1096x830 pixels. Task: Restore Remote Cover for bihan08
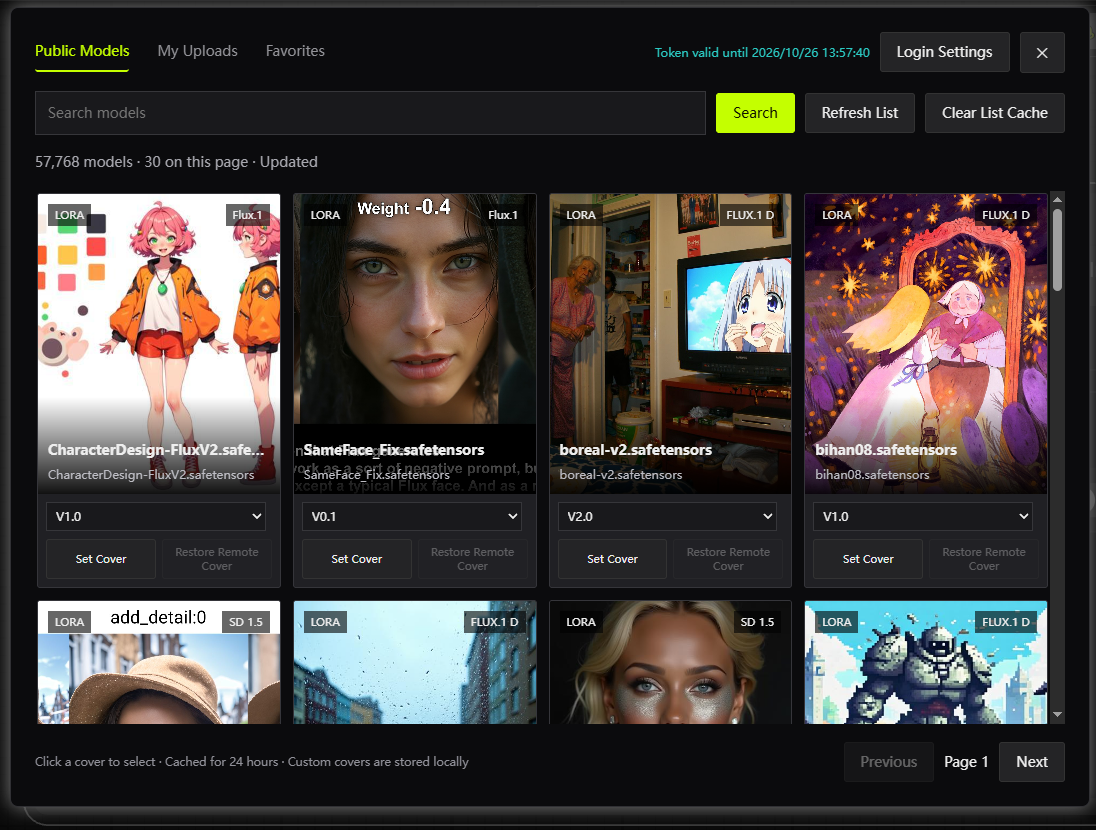click(983, 559)
